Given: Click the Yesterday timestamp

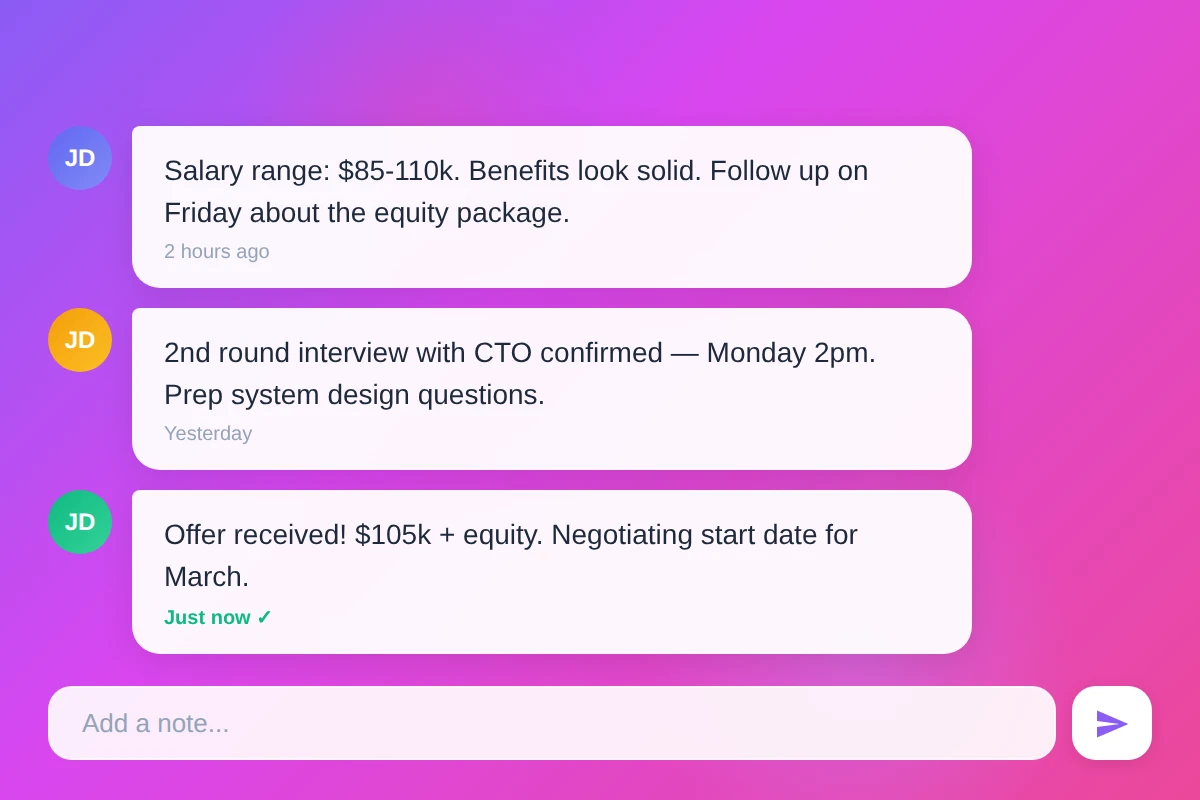Looking at the screenshot, I should tap(208, 433).
